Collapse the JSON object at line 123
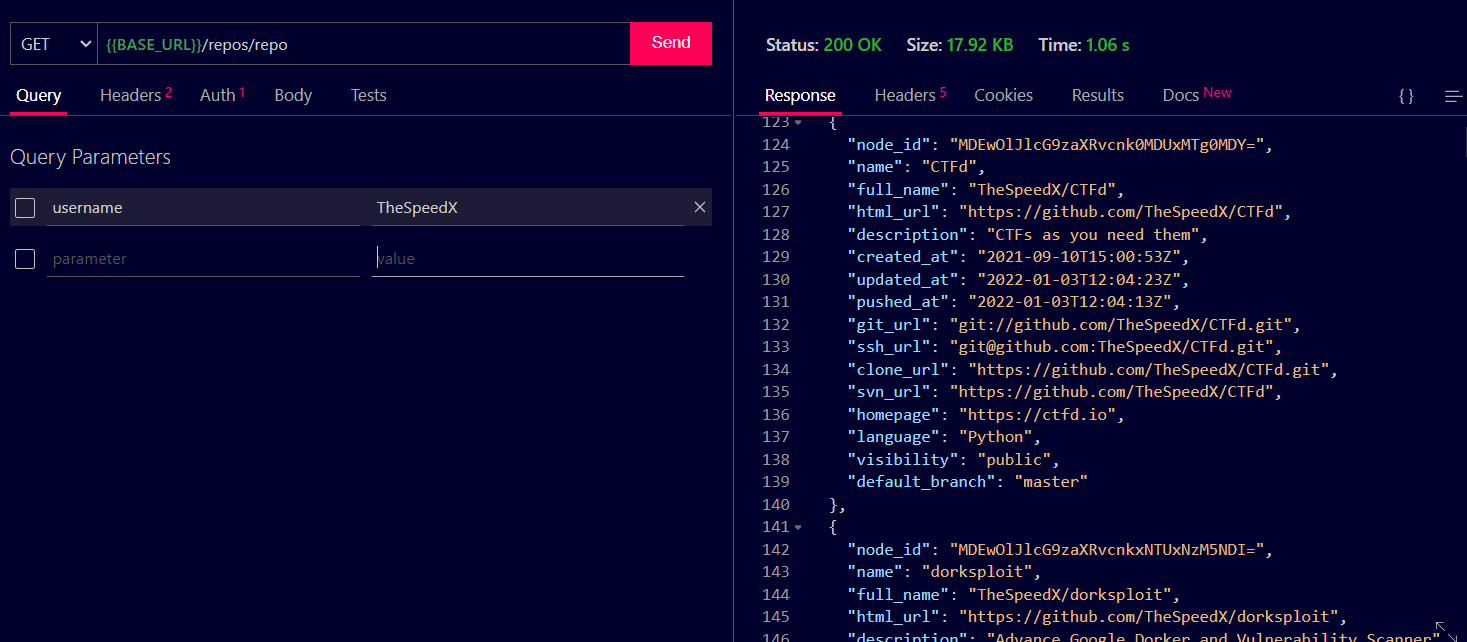 (x=797, y=122)
